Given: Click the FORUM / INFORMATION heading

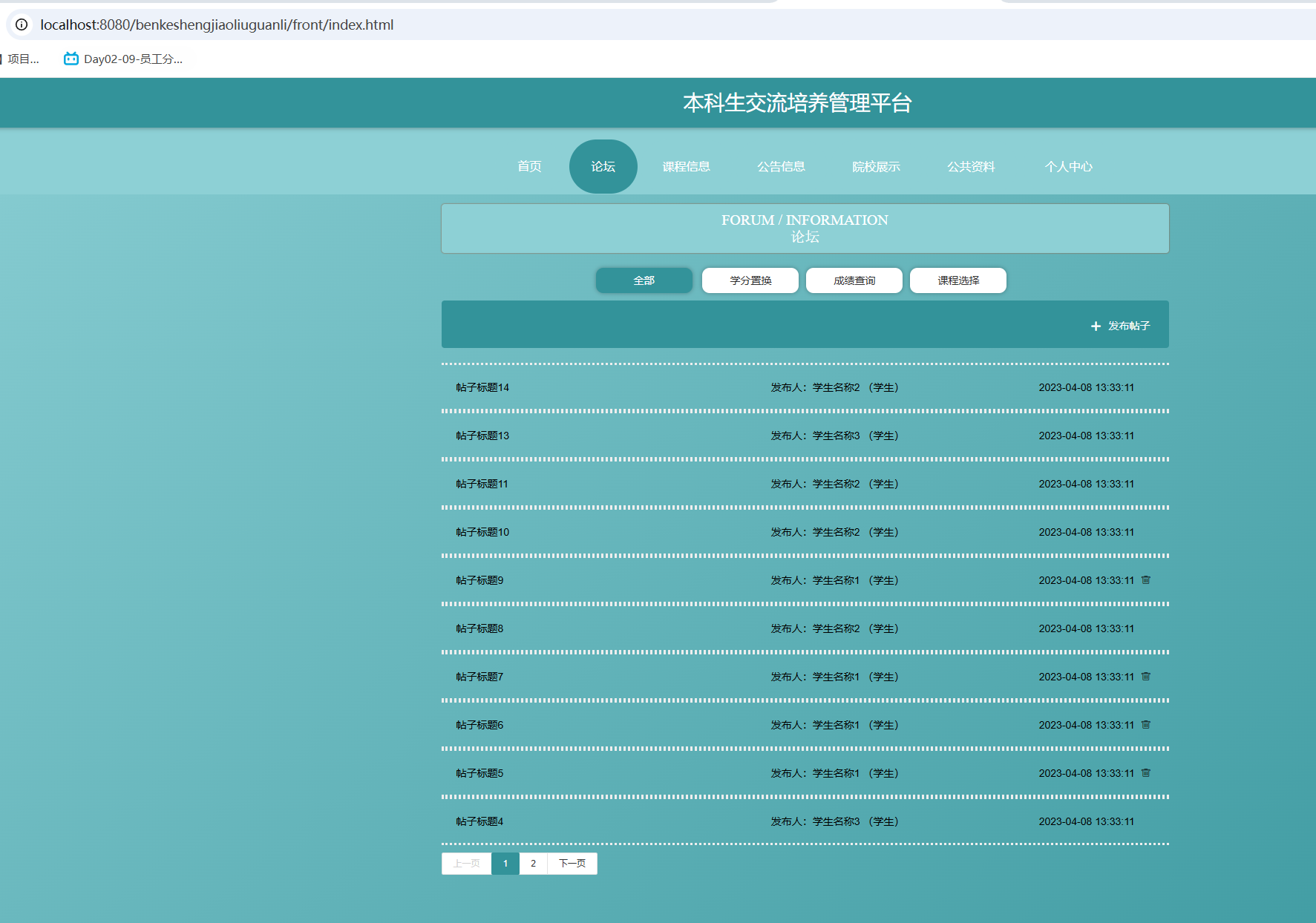Looking at the screenshot, I should (x=805, y=220).
